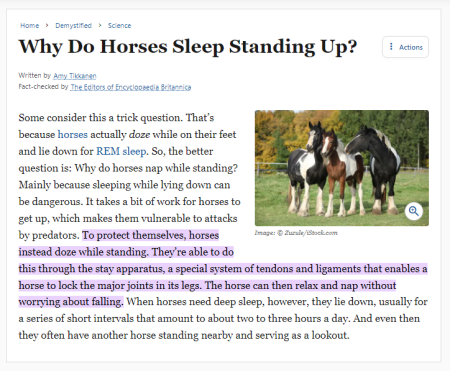Open the Actions menu
Screen dimensions: 450x371
(405, 47)
